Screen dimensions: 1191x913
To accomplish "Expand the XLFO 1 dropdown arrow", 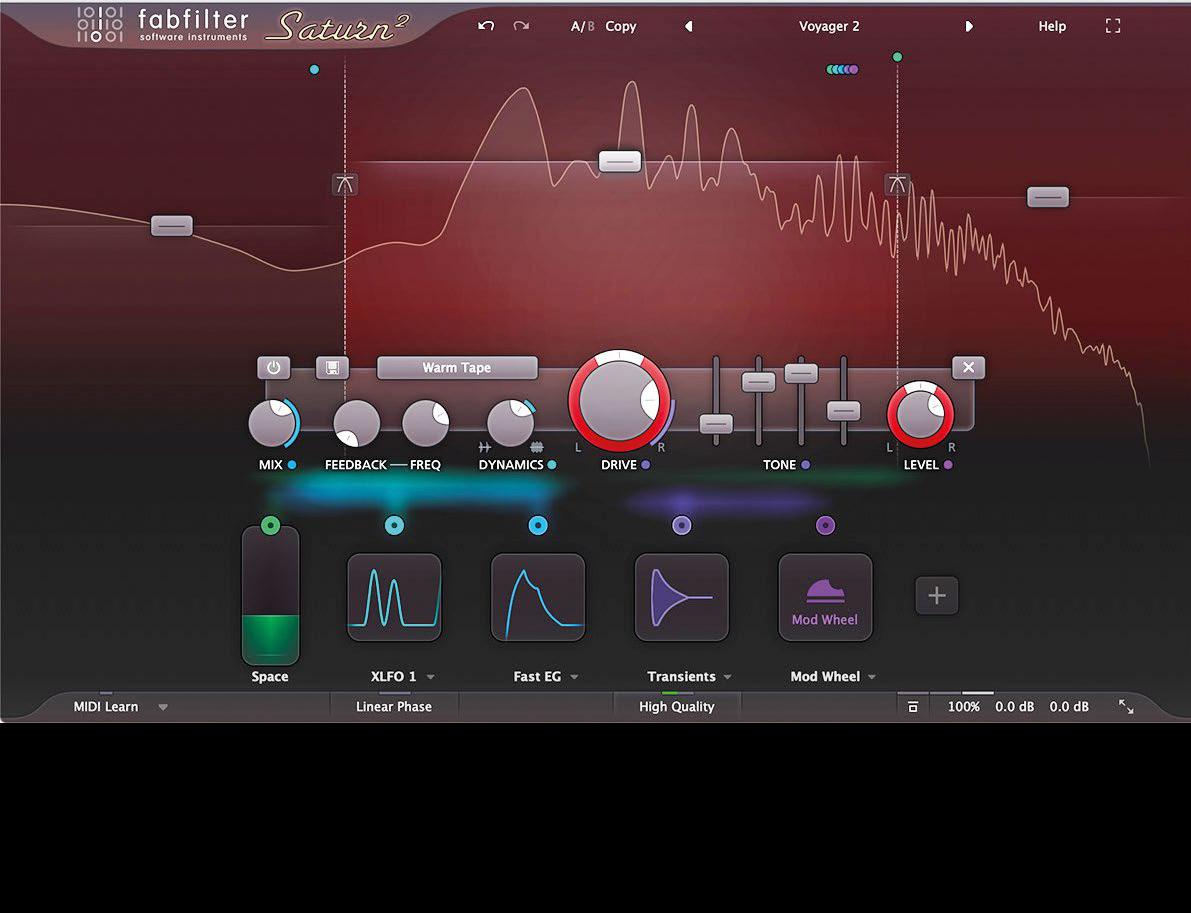I will pos(431,677).
